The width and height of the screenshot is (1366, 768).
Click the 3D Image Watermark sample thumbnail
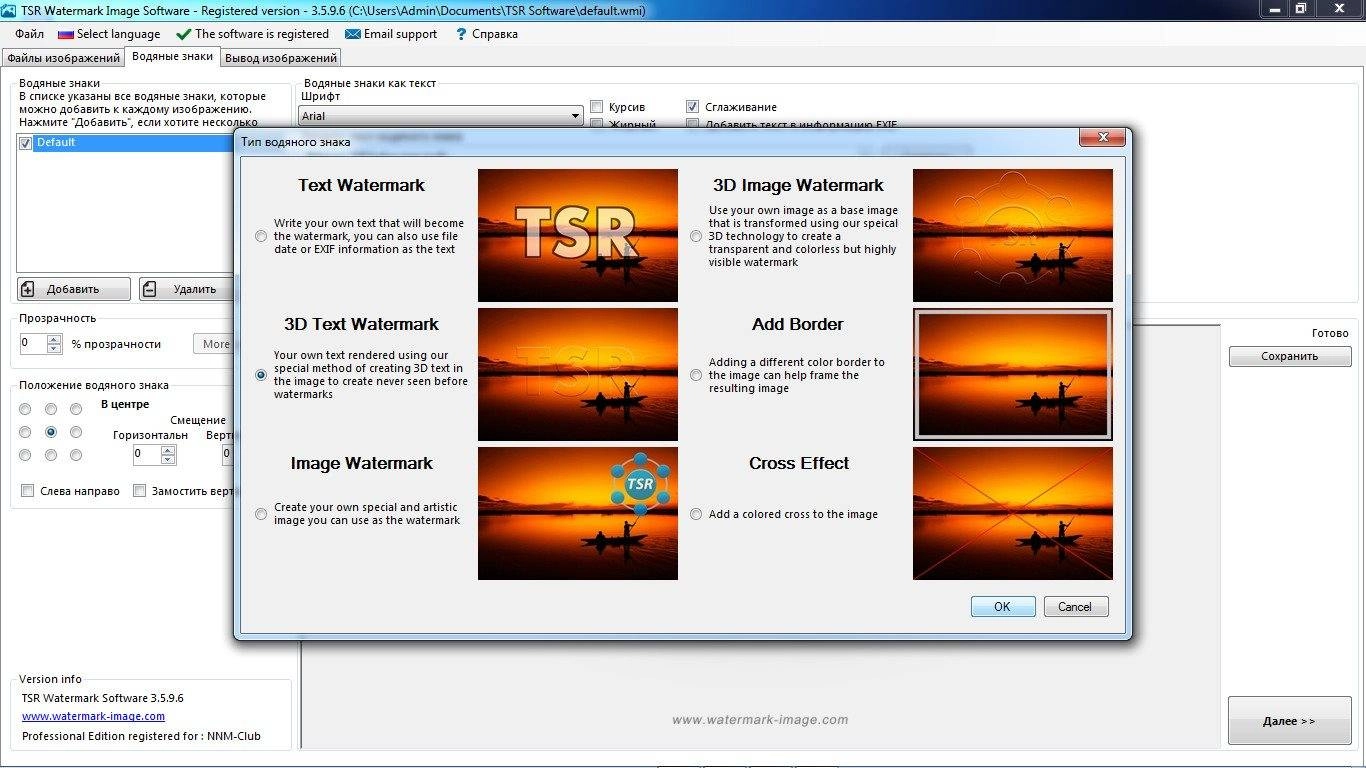point(1013,235)
